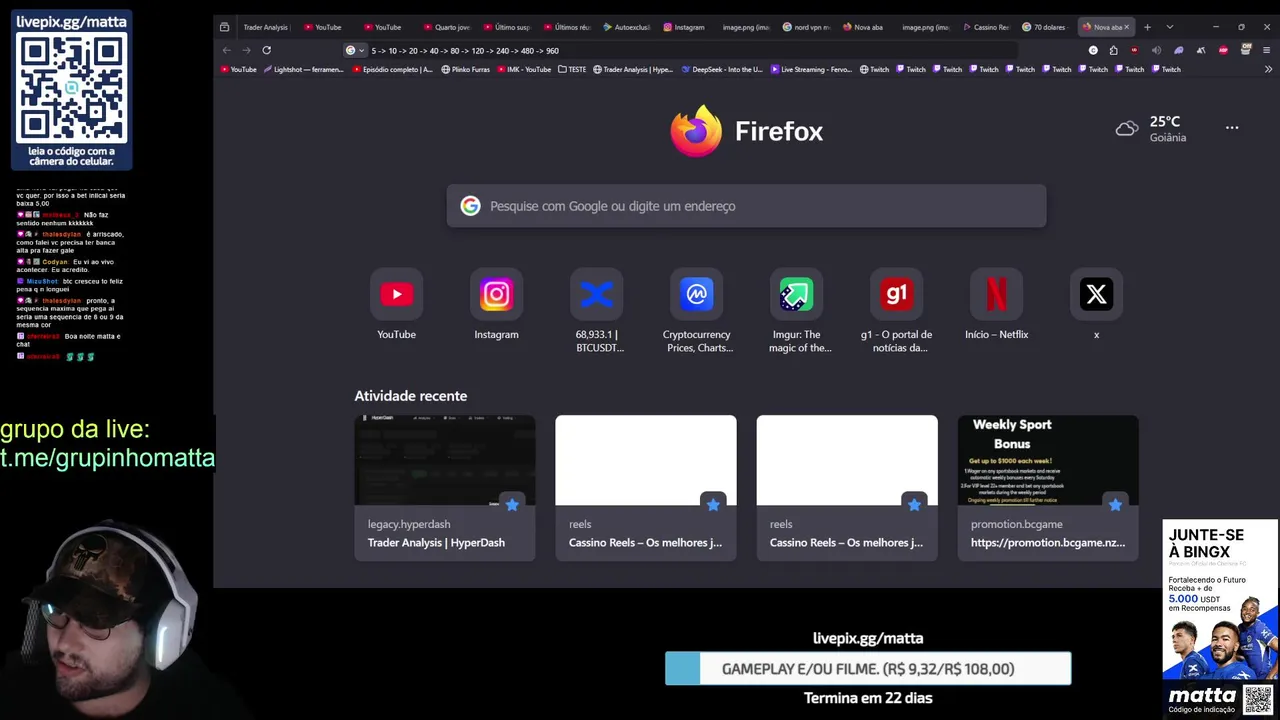Expand the TESTE bookmarks folder

point(572,69)
